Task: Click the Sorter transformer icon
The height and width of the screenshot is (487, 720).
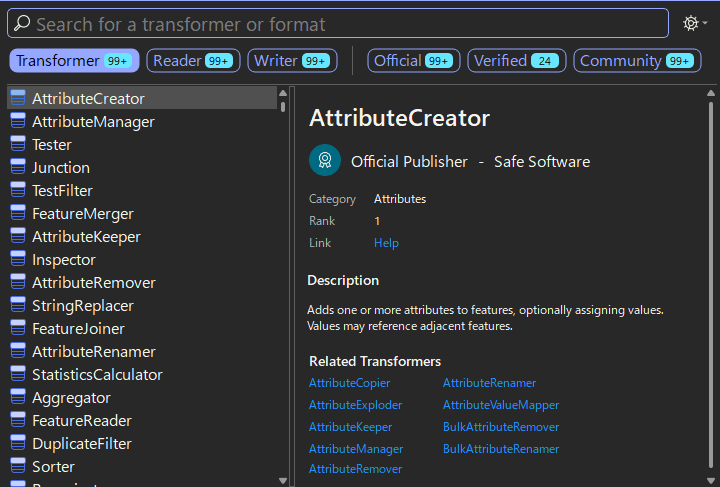Action: 18,465
